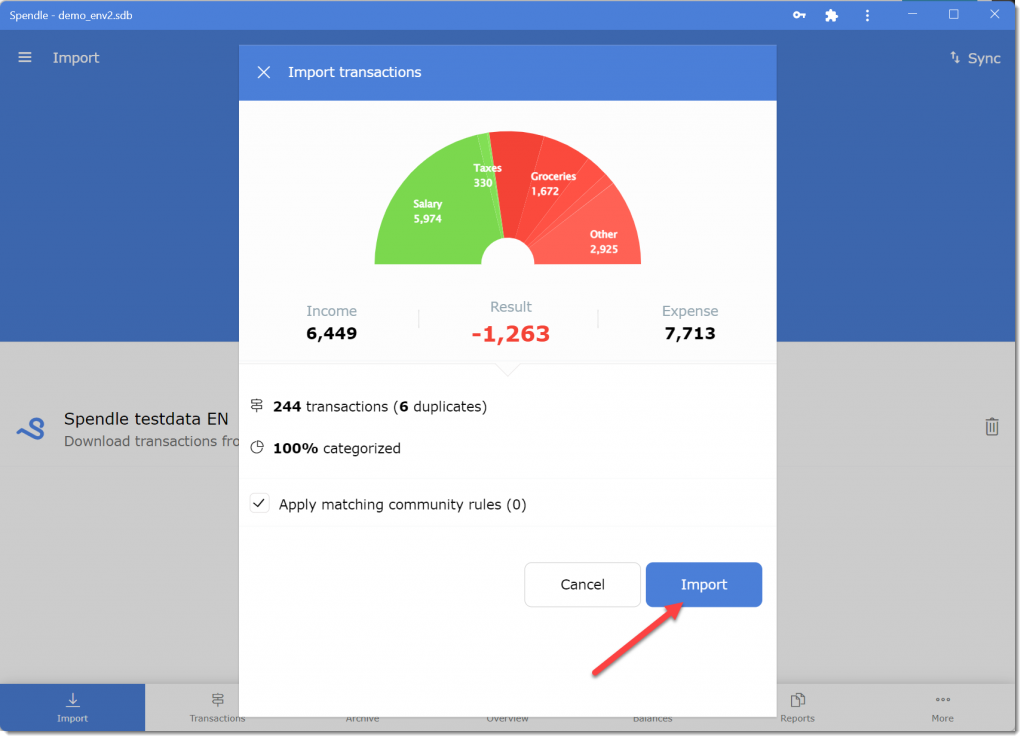The height and width of the screenshot is (740, 1024).
Task: Open the More bottom tab
Action: pos(942,708)
